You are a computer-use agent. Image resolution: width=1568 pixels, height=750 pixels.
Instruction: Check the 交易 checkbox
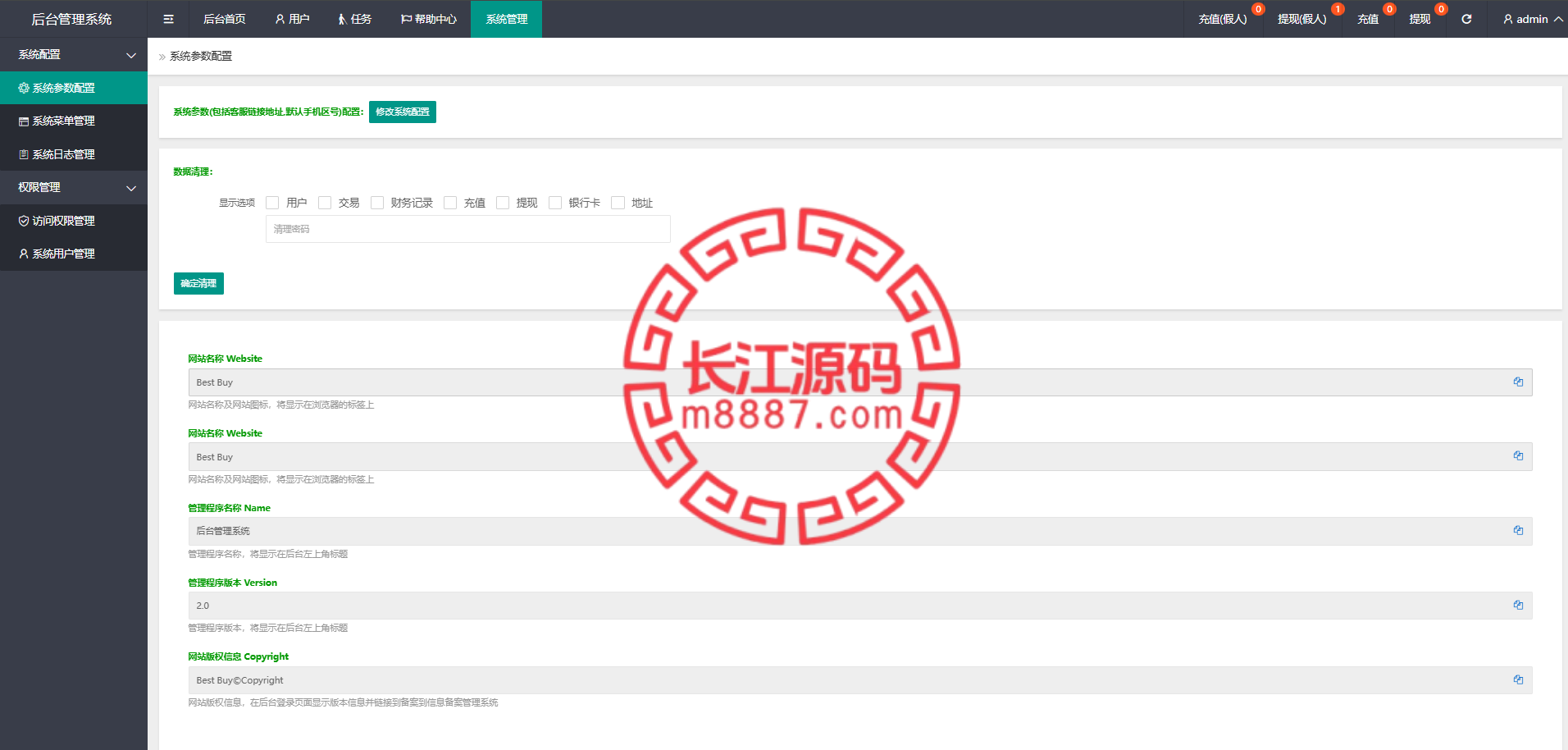(325, 203)
